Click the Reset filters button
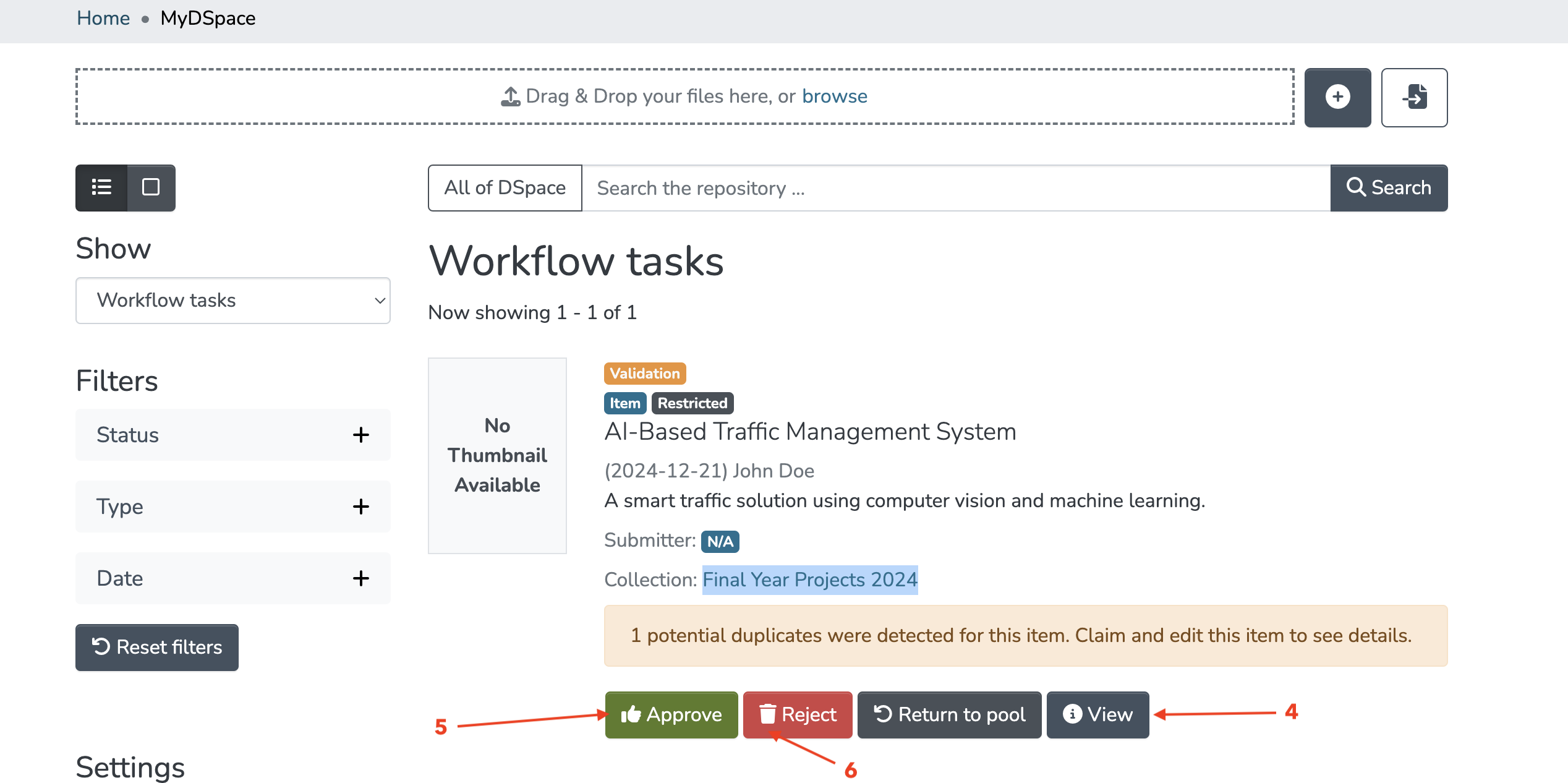 [157, 647]
